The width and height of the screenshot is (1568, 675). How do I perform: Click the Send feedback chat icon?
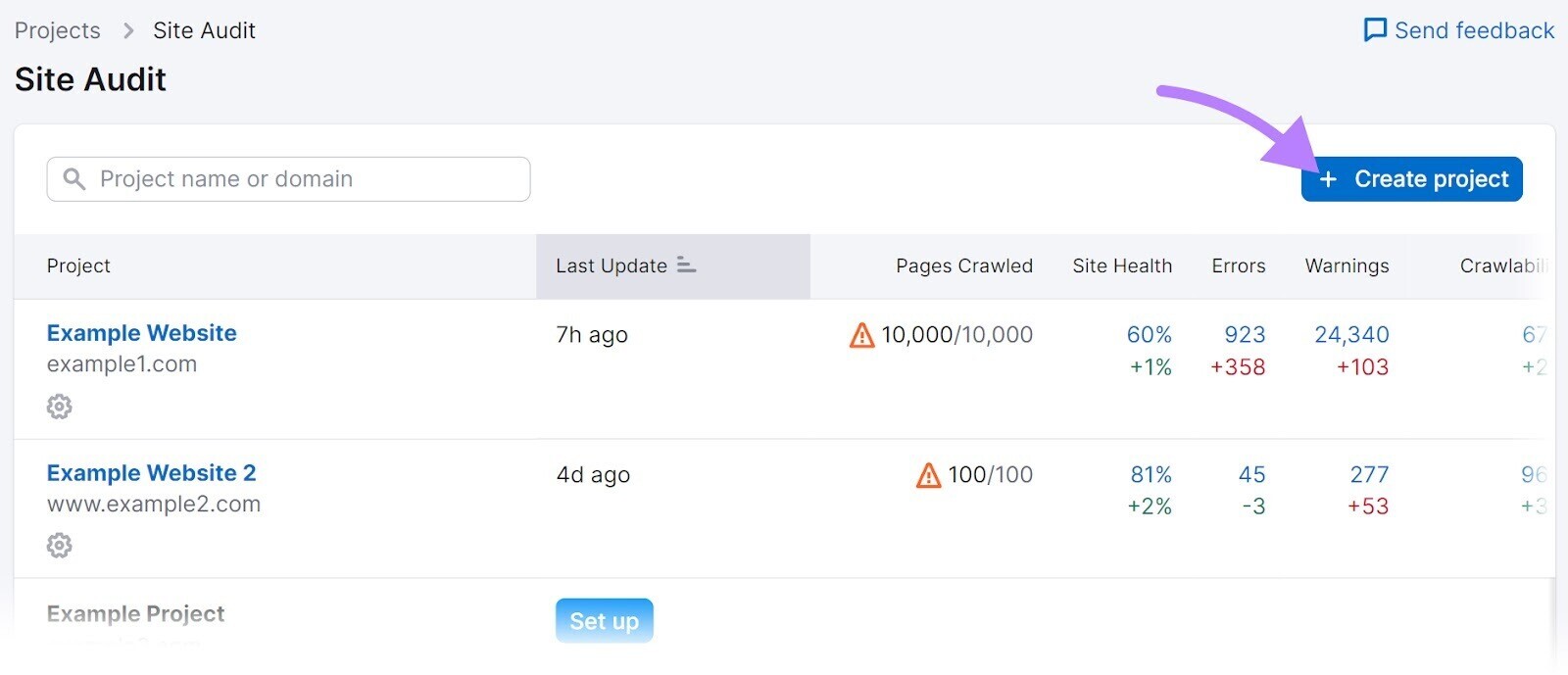pyautogui.click(x=1375, y=30)
